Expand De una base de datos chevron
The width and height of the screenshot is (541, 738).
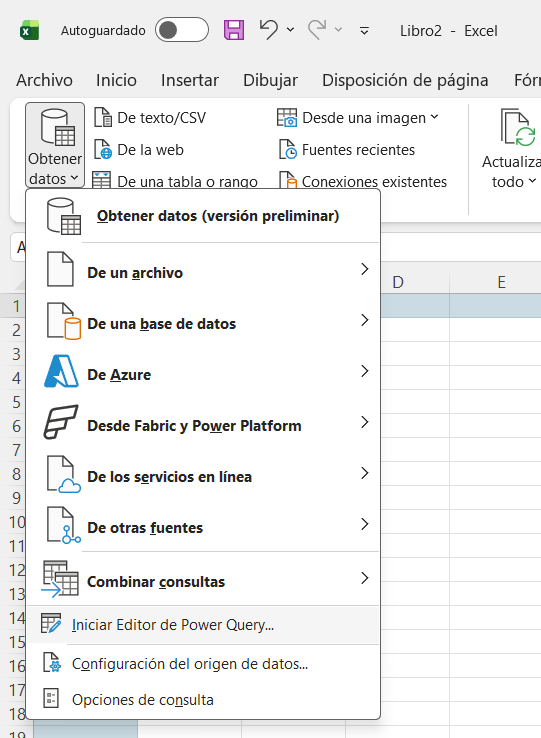[364, 320]
